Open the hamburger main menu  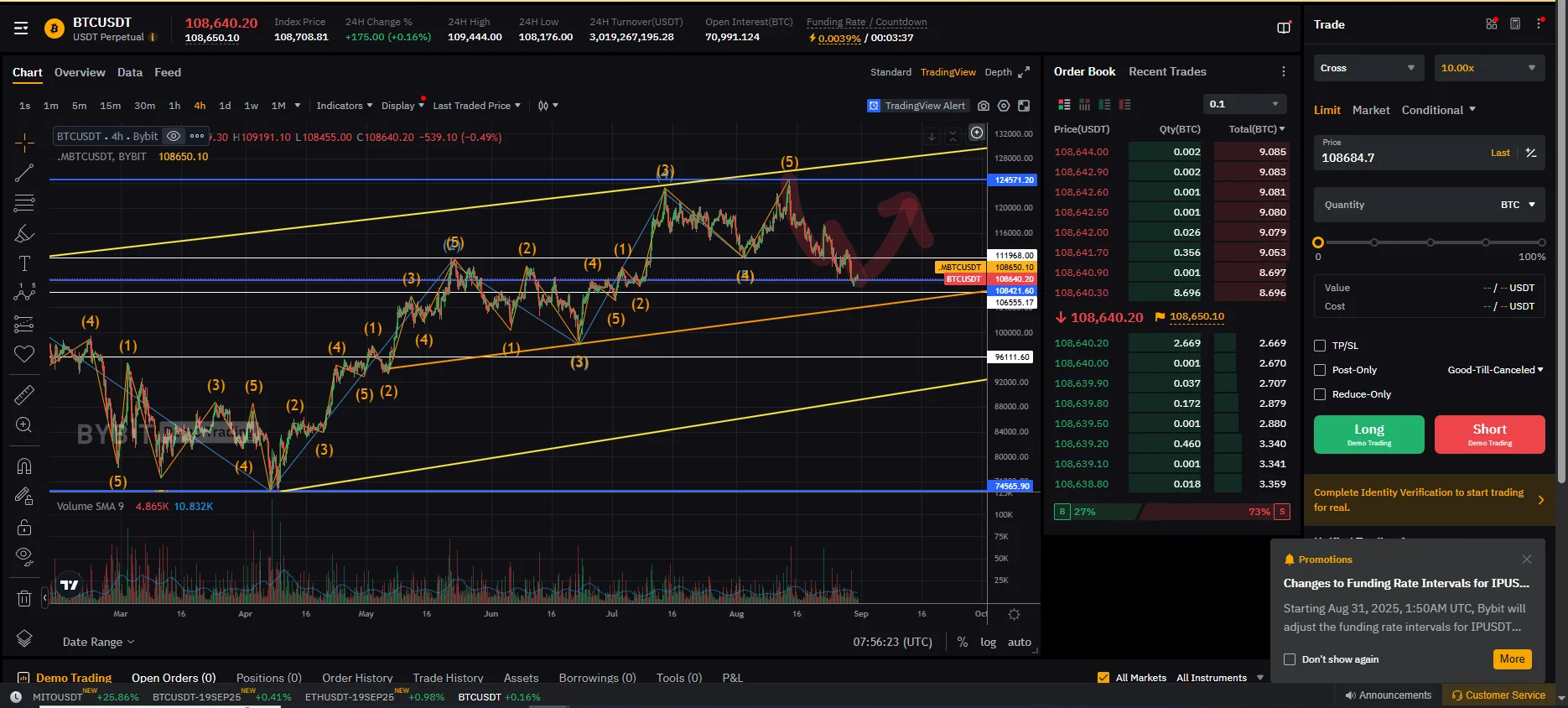pos(21,29)
